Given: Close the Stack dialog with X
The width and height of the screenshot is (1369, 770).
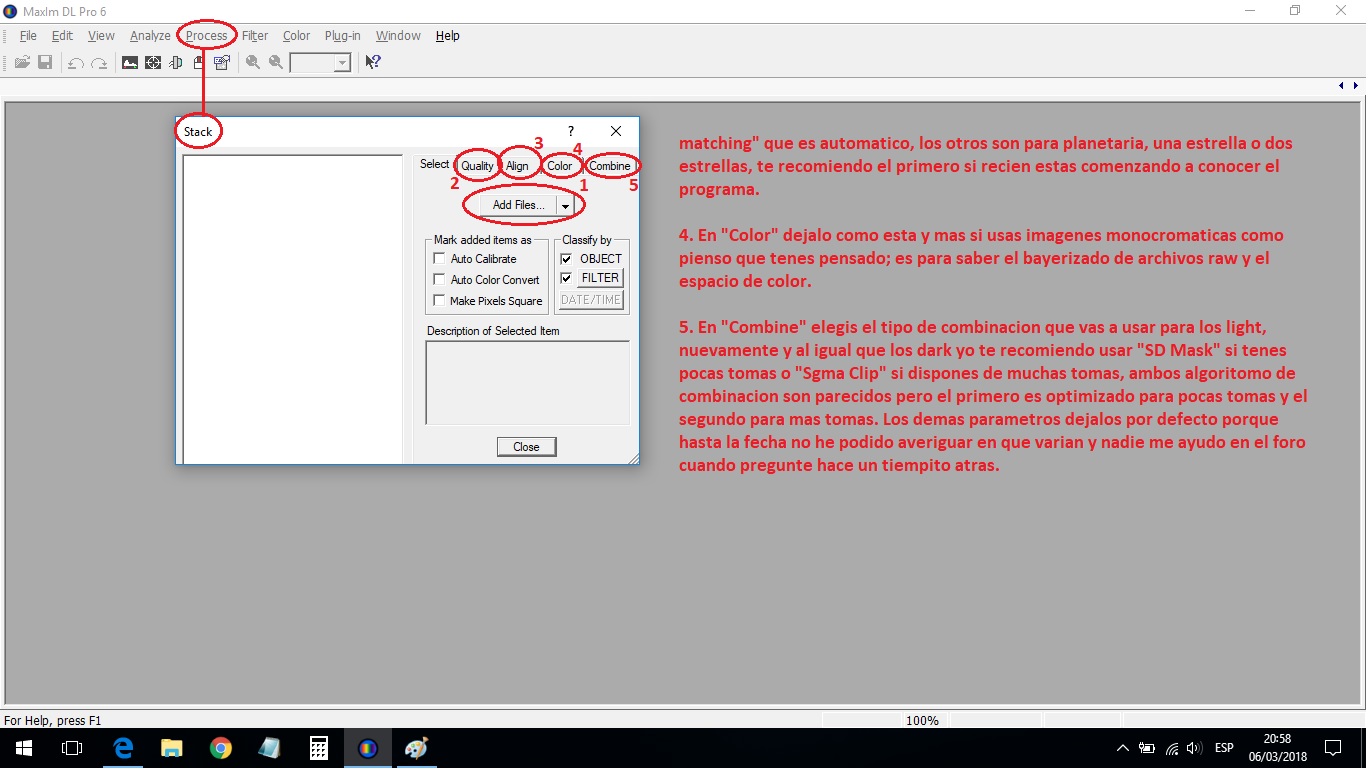Looking at the screenshot, I should click(616, 131).
